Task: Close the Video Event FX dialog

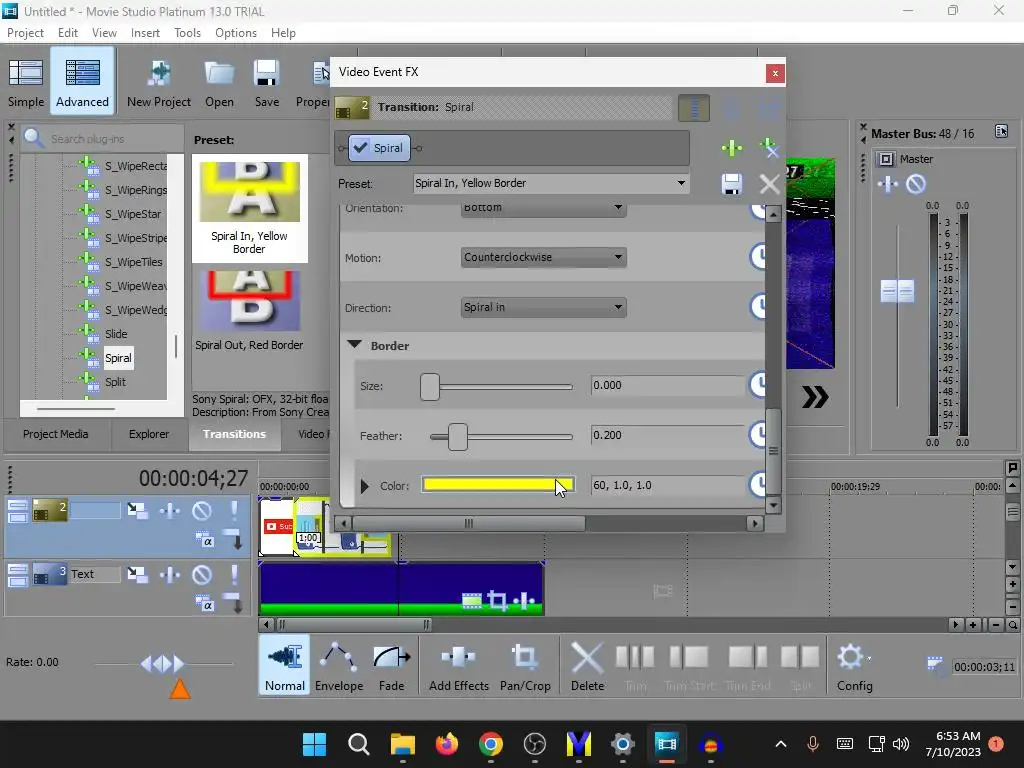Action: 775,73
